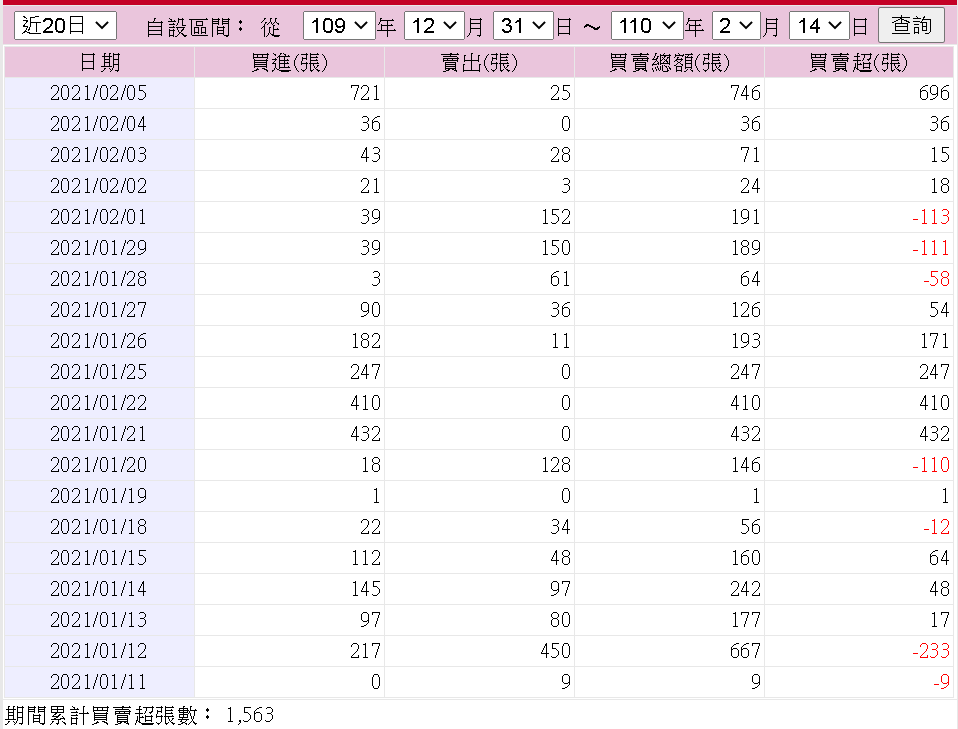Viewport: 958px width, 729px height.
Task: Click net value 696 on 2021/02/05
Action: point(934,93)
